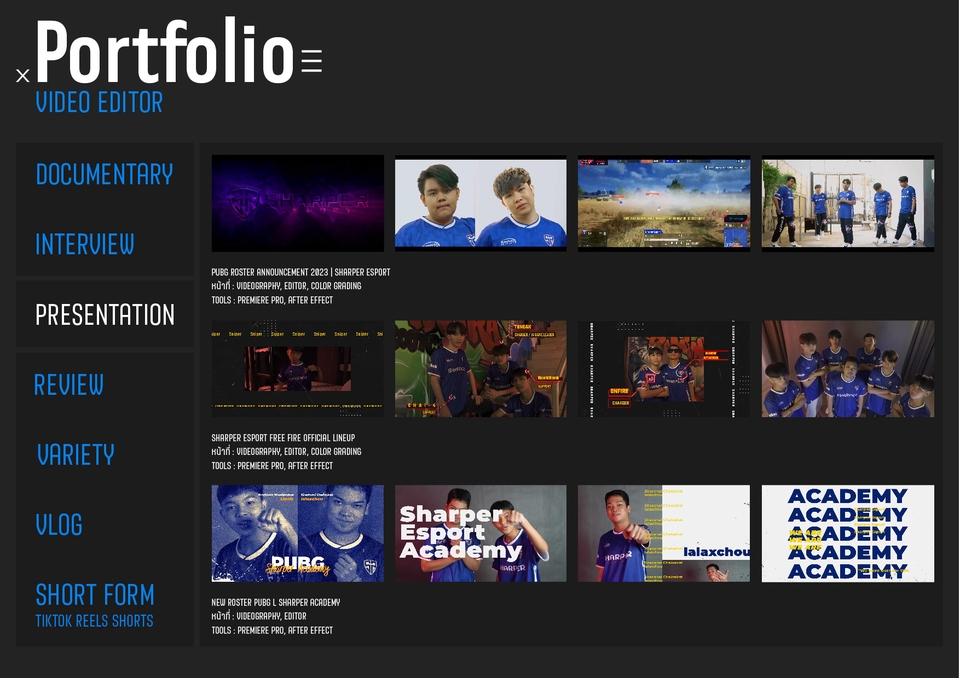Viewport: 960px width, 678px height.
Task: Open the Variety category
Action: (76, 454)
